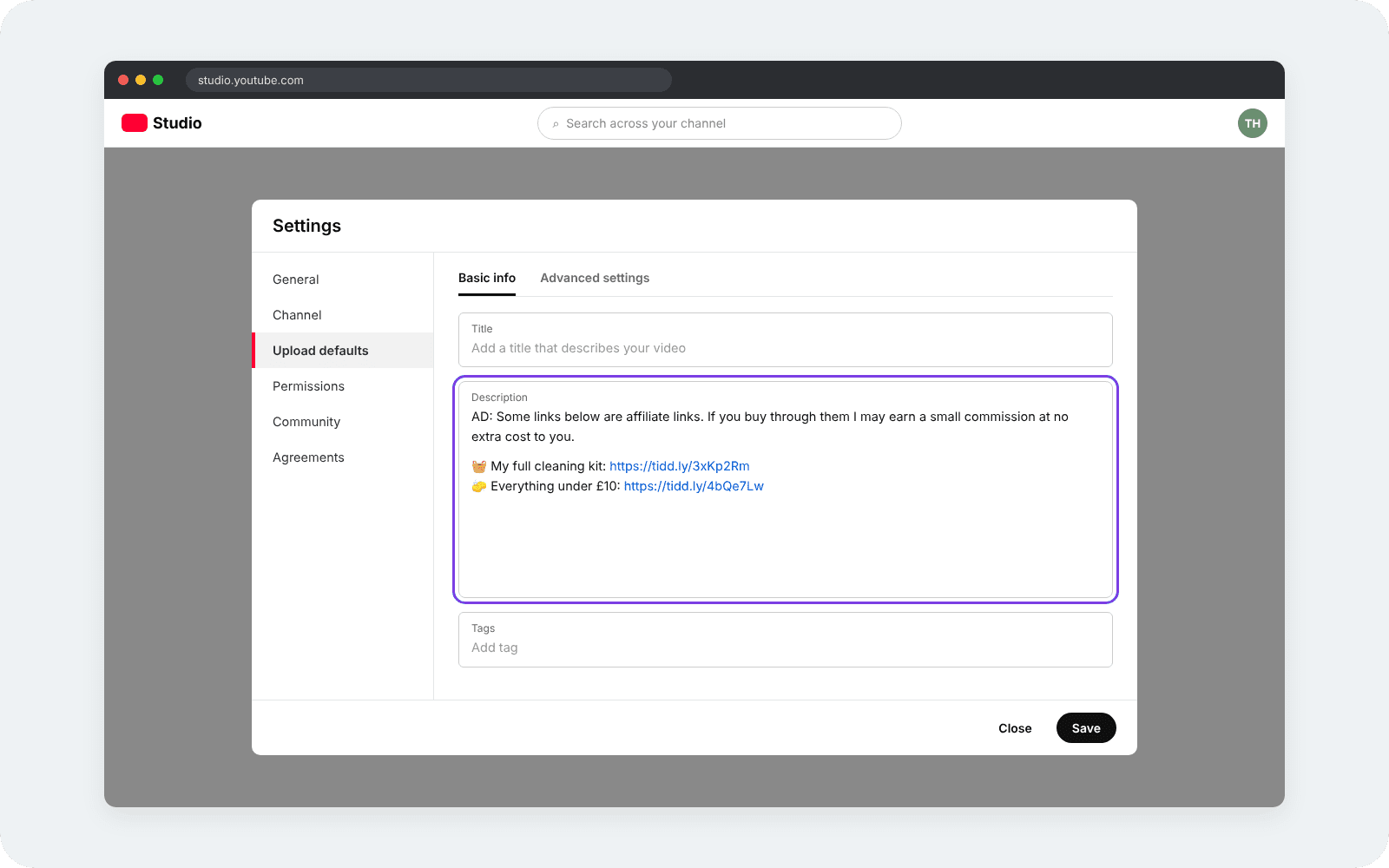Image resolution: width=1389 pixels, height=868 pixels.
Task: Open Agreements settings
Action: coord(343,457)
